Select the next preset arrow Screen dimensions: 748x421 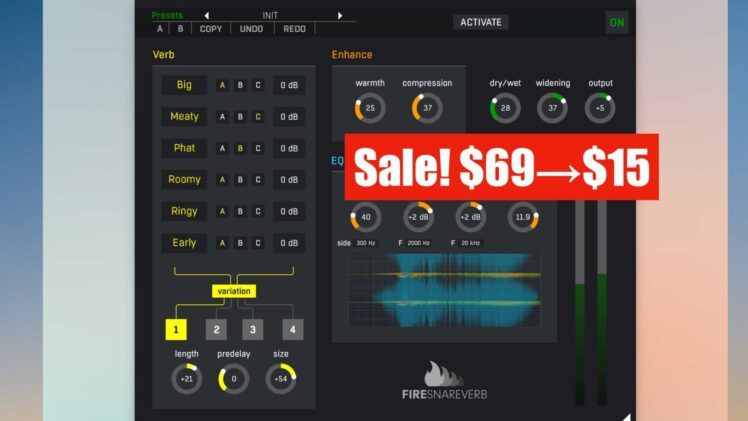340,16
